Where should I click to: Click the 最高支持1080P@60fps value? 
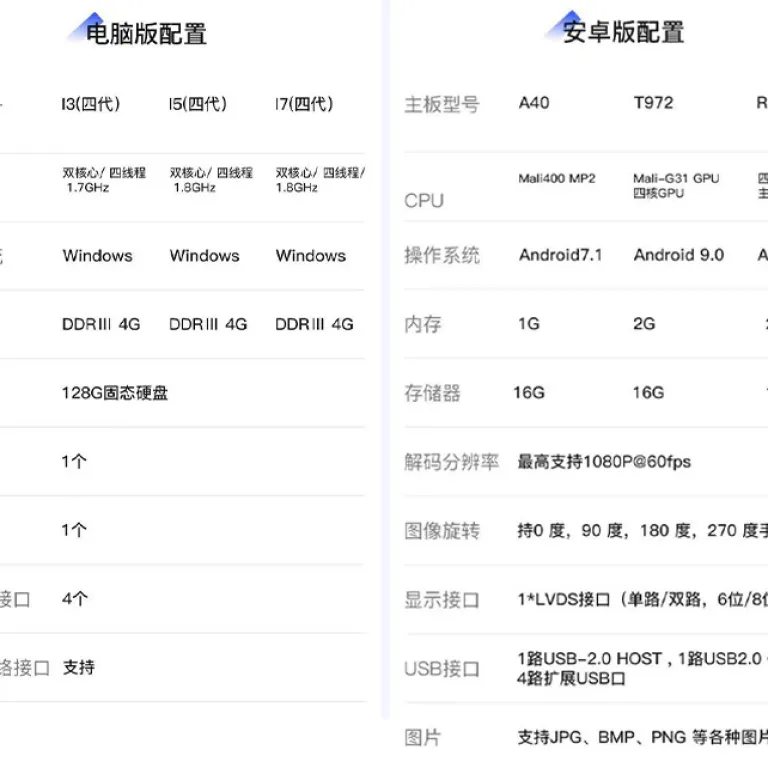604,461
